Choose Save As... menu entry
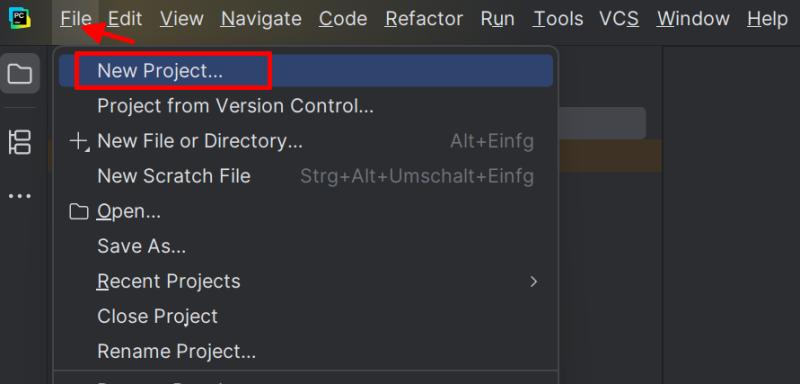 306,246
